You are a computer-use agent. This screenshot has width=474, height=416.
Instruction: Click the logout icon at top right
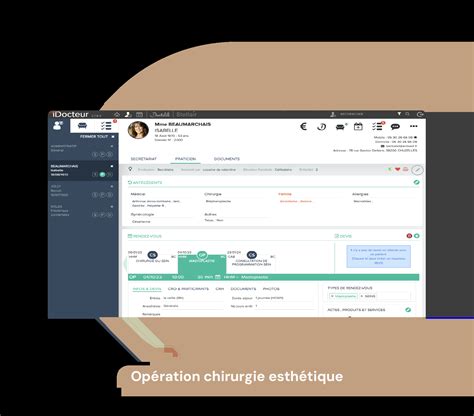click(x=420, y=114)
